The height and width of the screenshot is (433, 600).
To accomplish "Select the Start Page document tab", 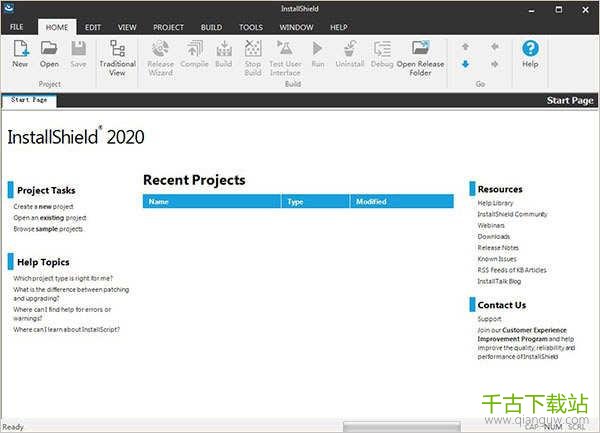I will tap(29, 101).
